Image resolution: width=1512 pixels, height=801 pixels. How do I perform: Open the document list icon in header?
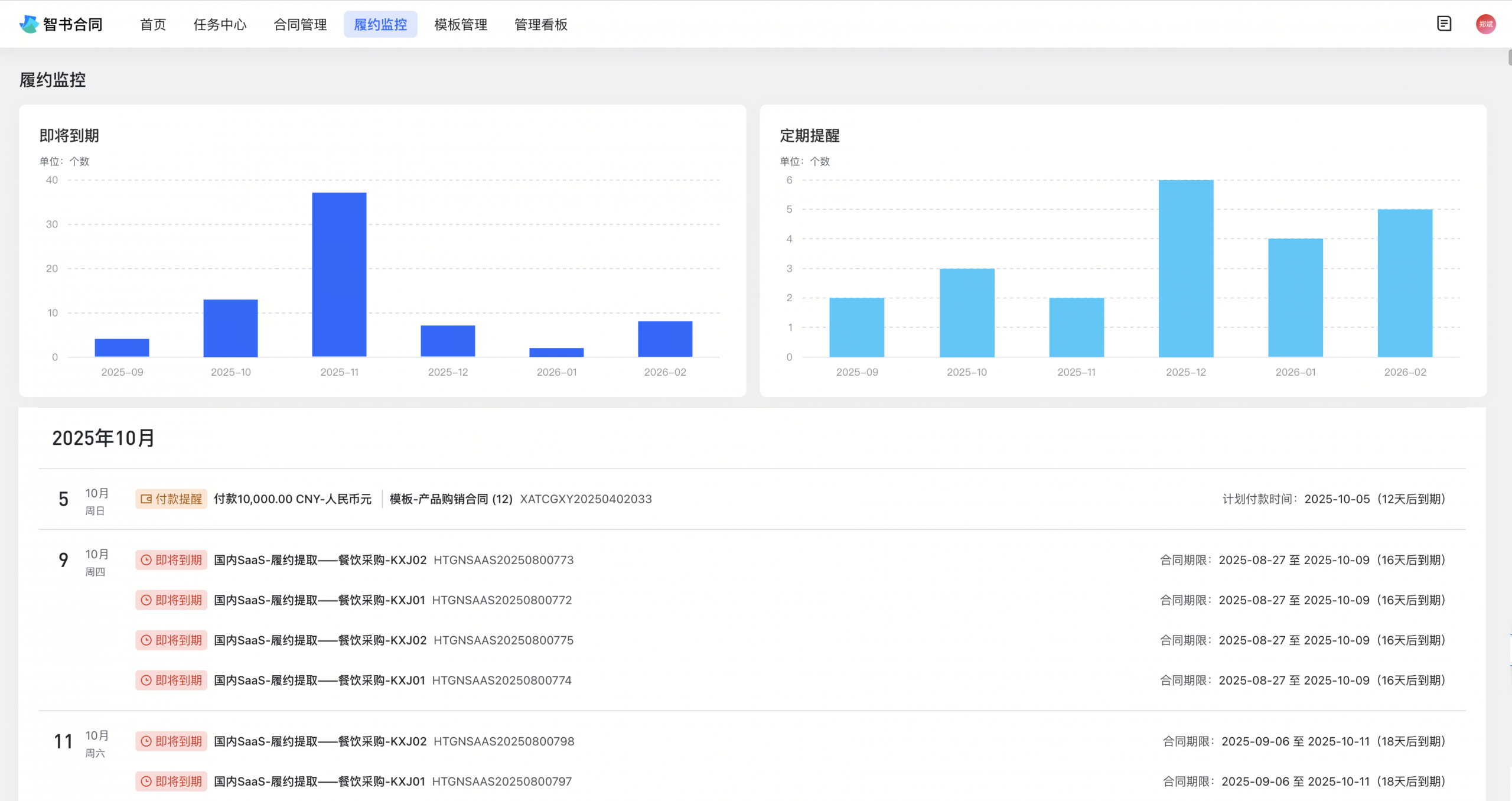tap(1443, 24)
